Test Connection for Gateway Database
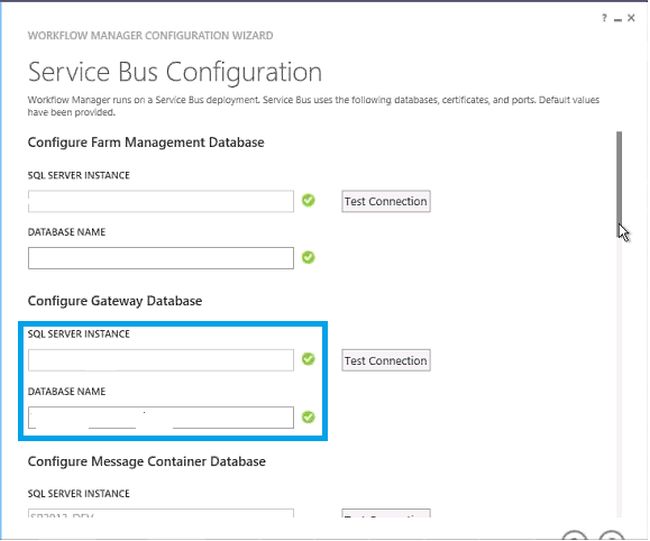This screenshot has width=650, height=541. 385,361
